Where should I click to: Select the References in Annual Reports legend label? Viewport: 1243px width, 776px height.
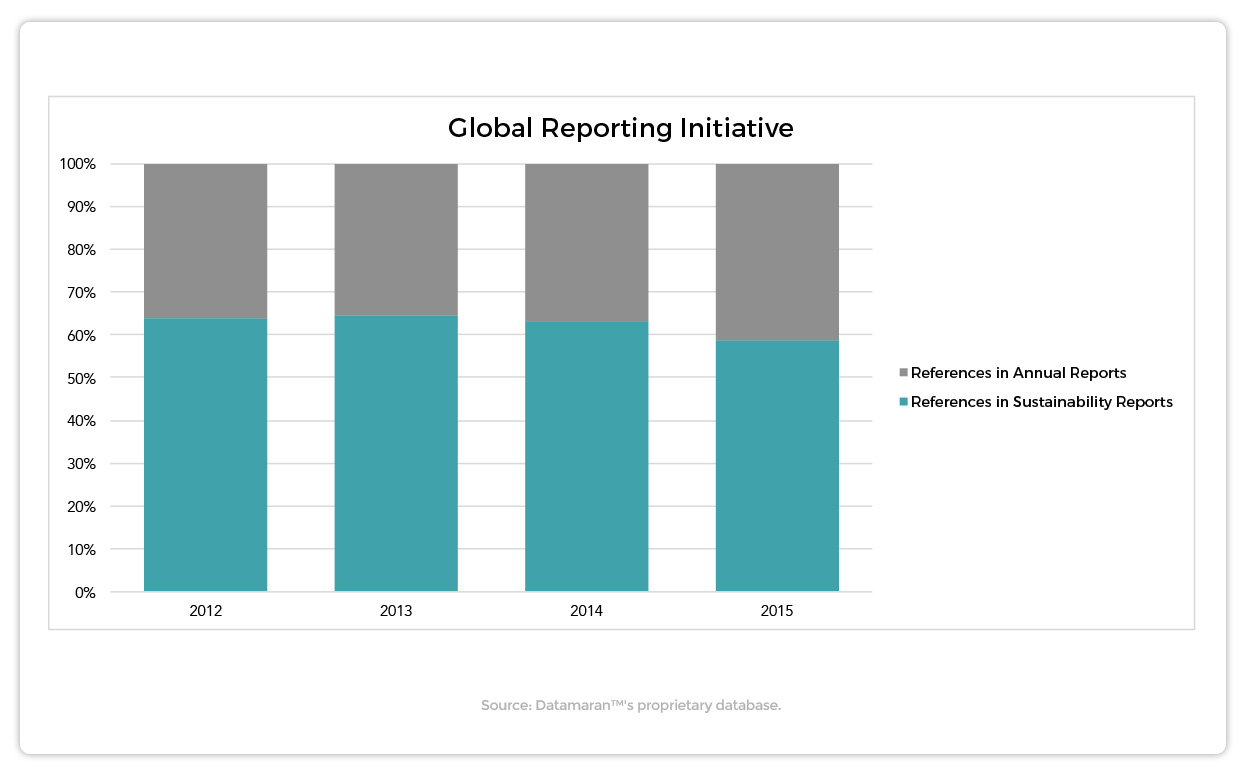(1019, 373)
